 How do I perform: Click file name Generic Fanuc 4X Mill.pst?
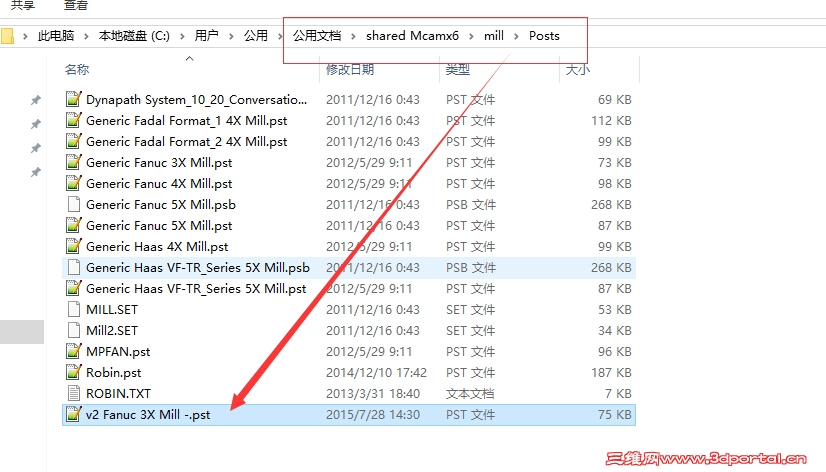pyautogui.click(x=159, y=184)
